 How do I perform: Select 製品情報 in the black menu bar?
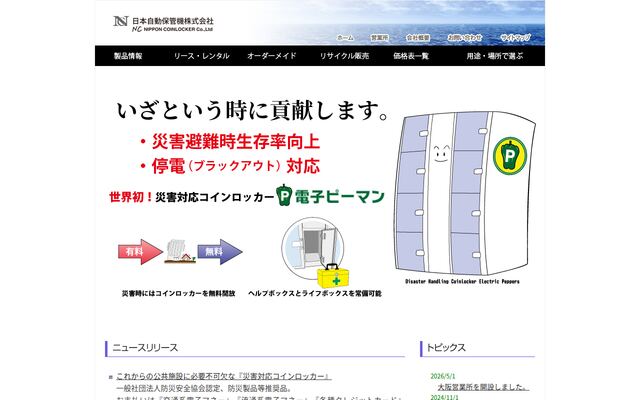[x=128, y=56]
